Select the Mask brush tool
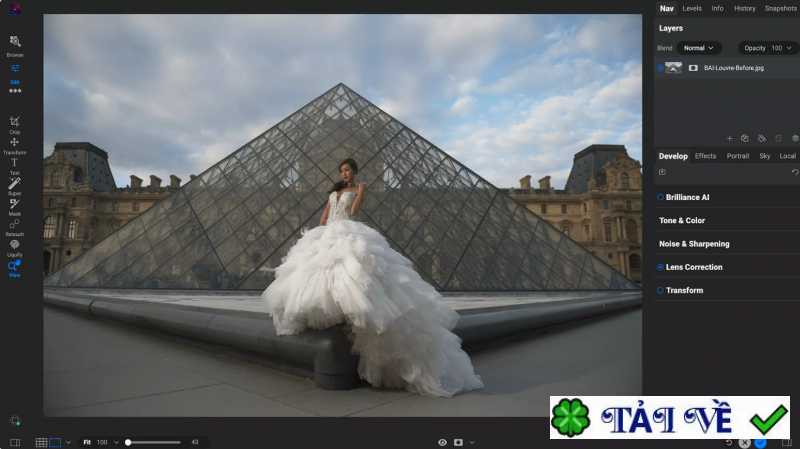800x449 pixels. tap(14, 207)
